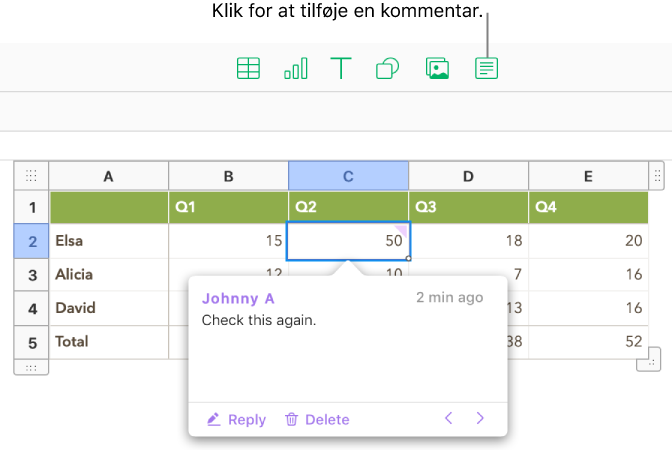The image size is (672, 450).
Task: Click the Total cell in row 5
Action: pos(109,342)
